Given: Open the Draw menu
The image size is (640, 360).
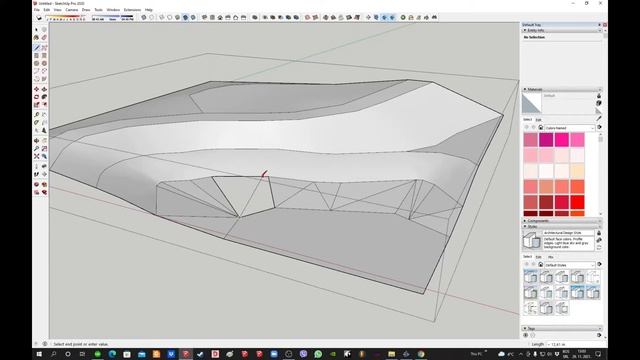Looking at the screenshot, I should [86, 10].
